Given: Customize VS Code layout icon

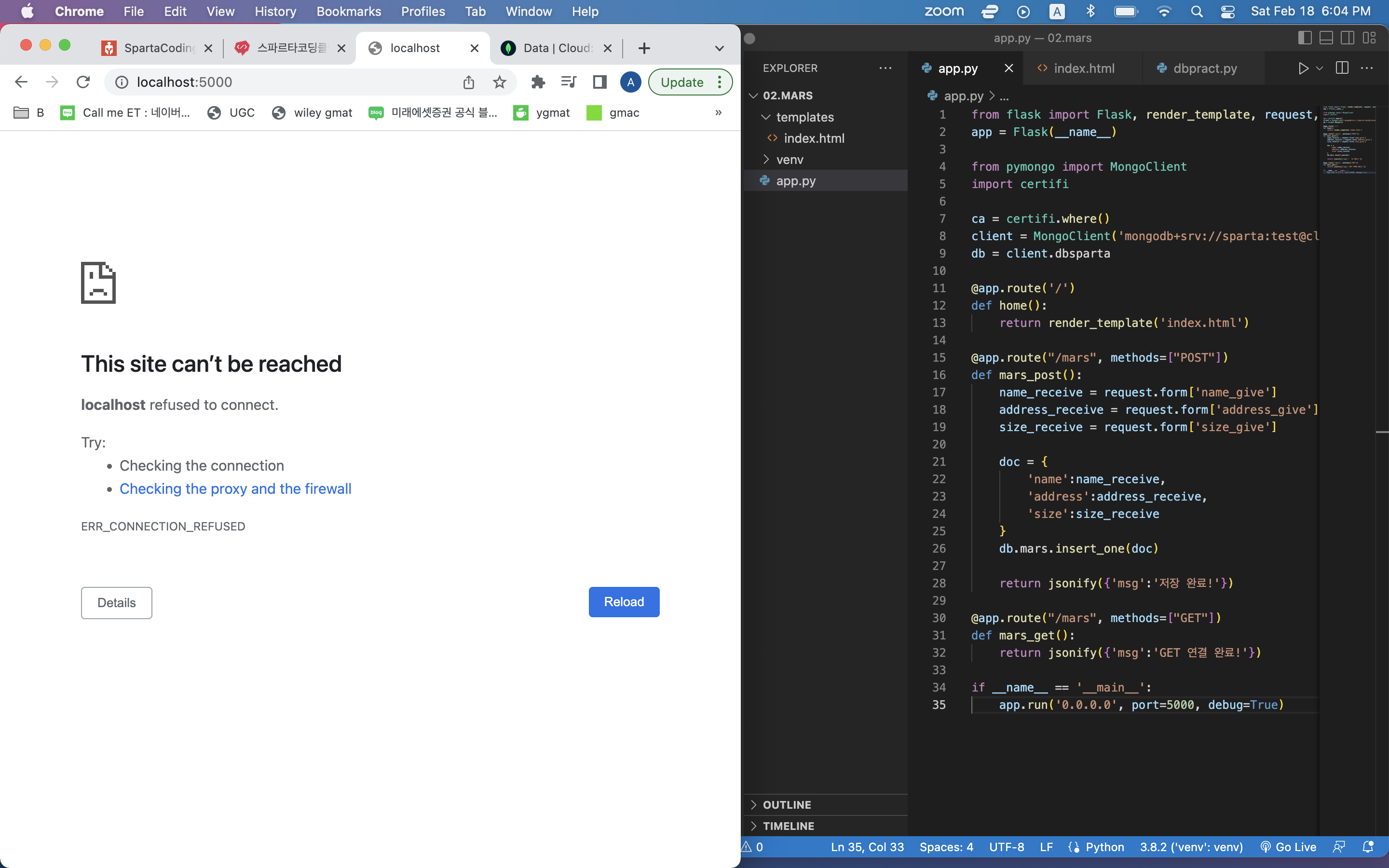Looking at the screenshot, I should click(1369, 38).
